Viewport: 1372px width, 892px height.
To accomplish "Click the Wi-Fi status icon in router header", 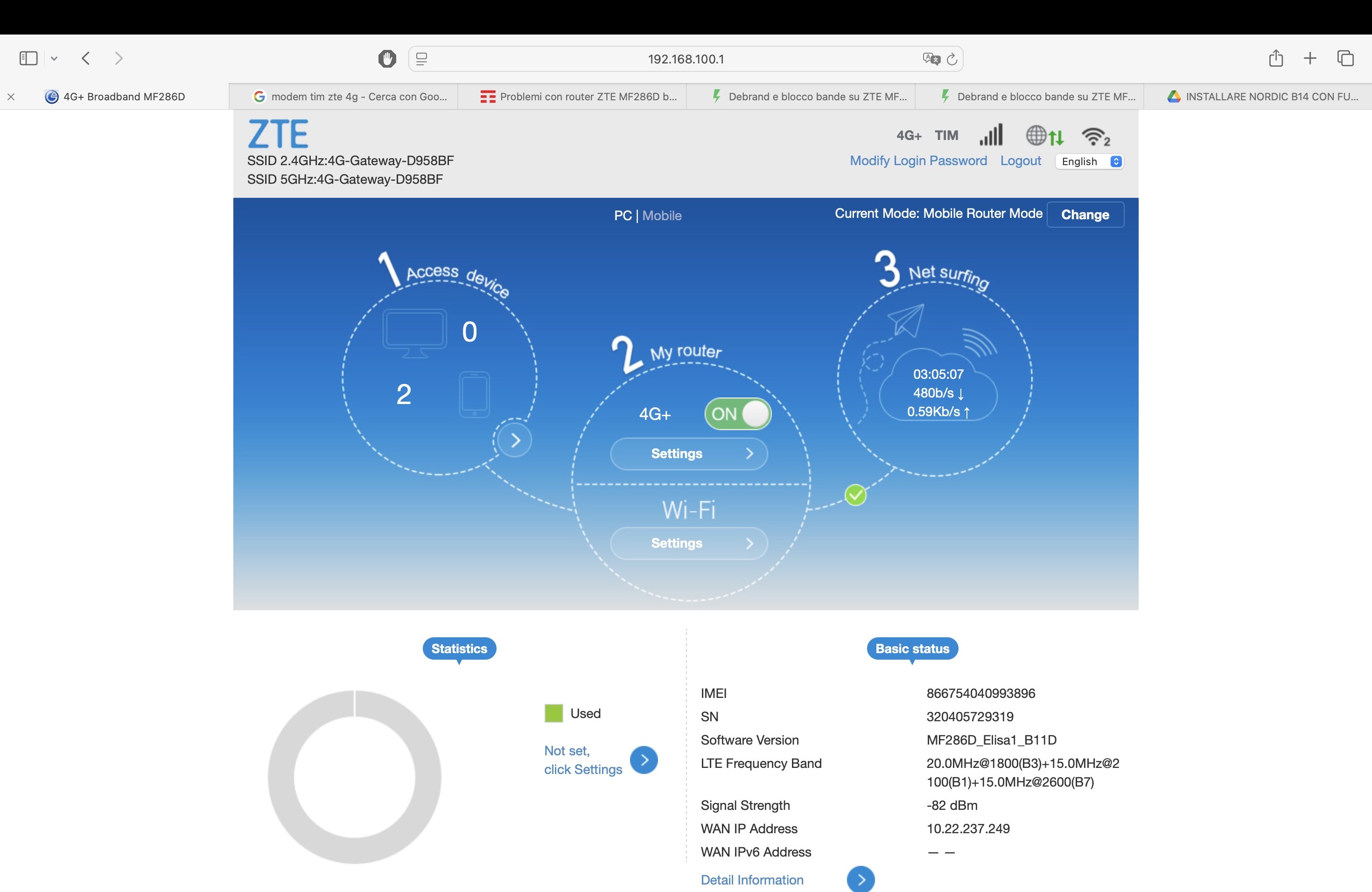I will pyautogui.click(x=1095, y=137).
